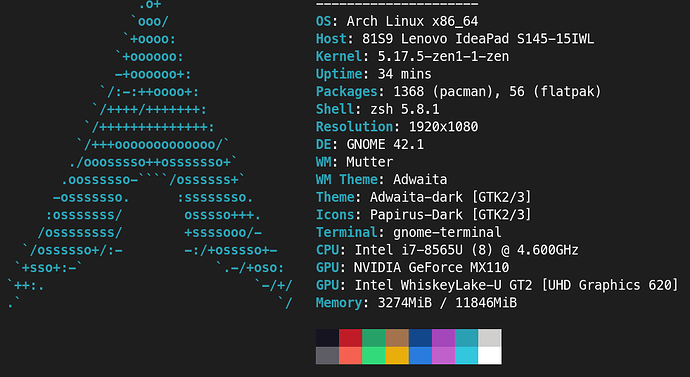Click the Host Lenovo IdeaPad line
This screenshot has height=377, width=690.
click(x=455, y=39)
